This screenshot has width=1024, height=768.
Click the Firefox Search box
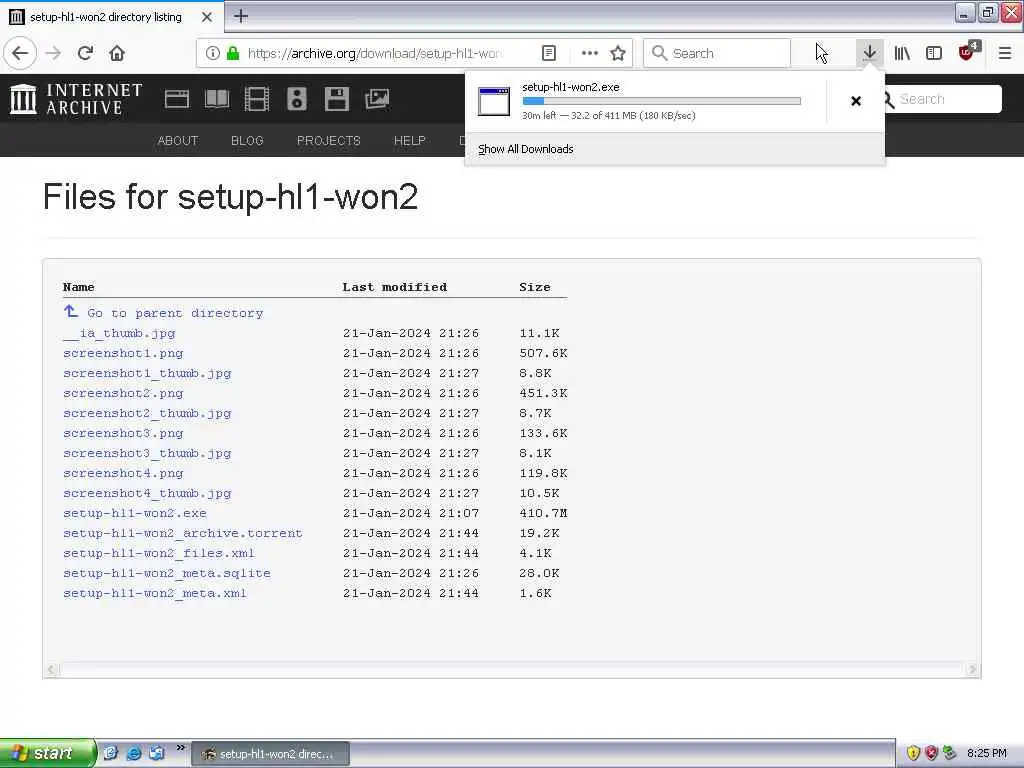tap(717, 53)
